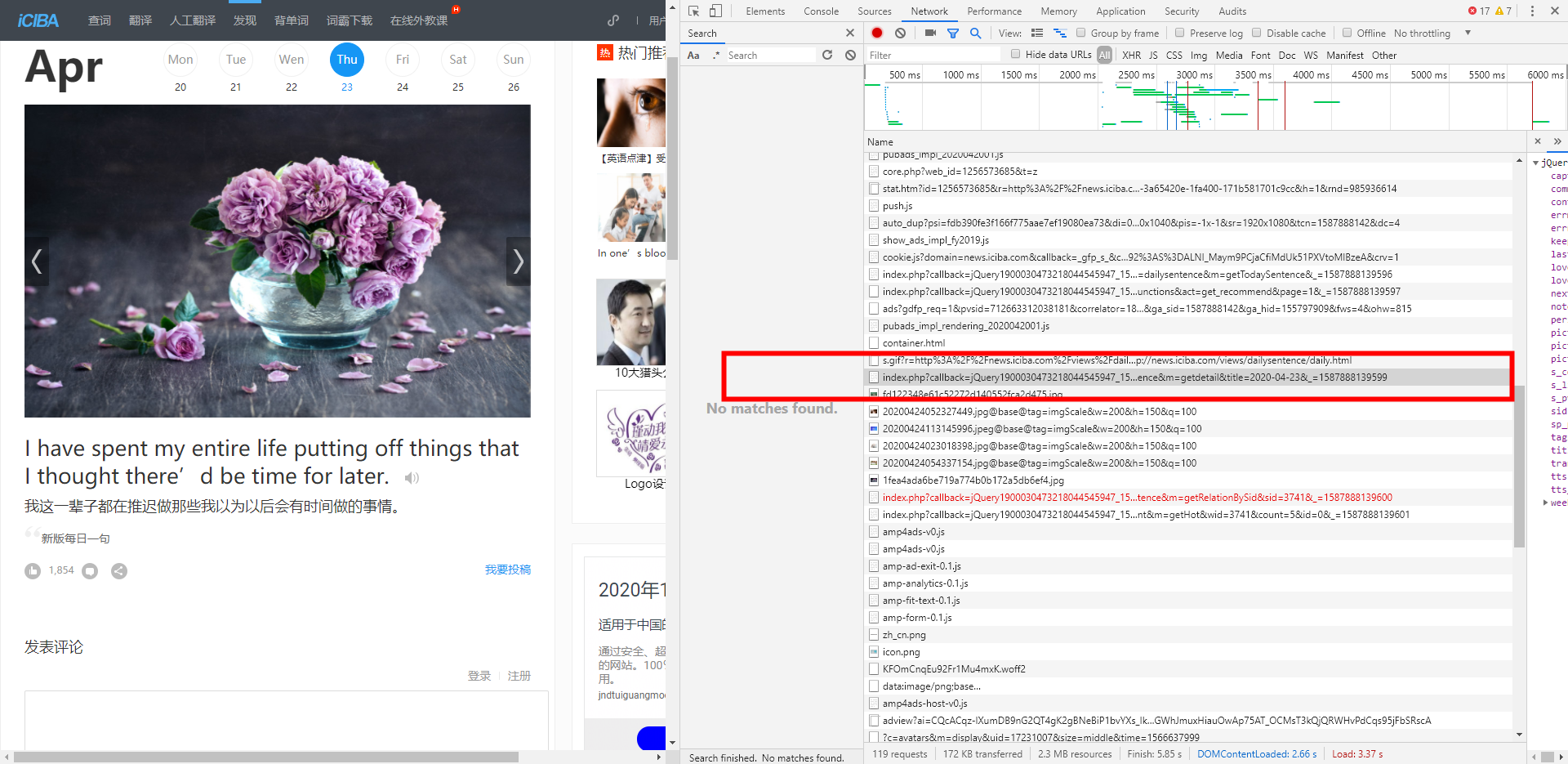Select the show_ads_impl_fy2019.js request
Viewport: 1568px width, 764px height.
pos(1188,240)
